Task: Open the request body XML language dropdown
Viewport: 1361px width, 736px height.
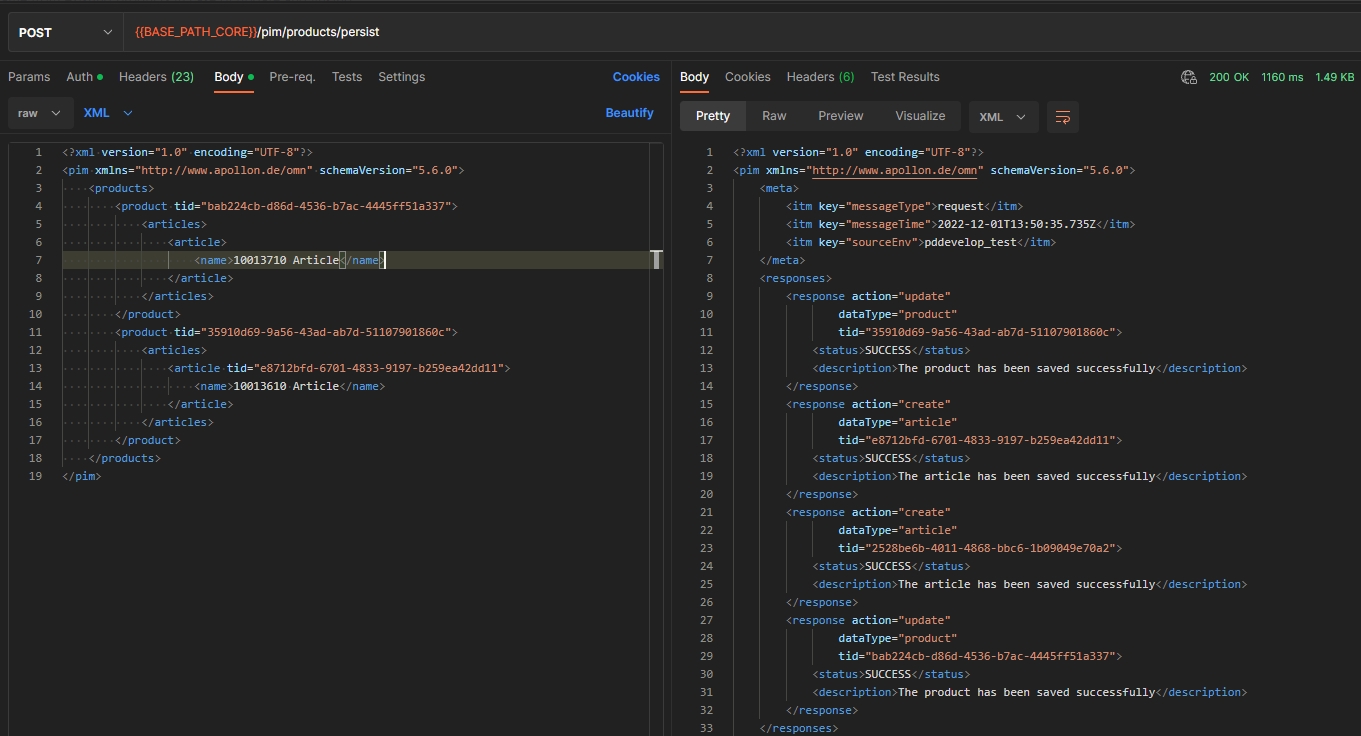Action: click(x=108, y=113)
